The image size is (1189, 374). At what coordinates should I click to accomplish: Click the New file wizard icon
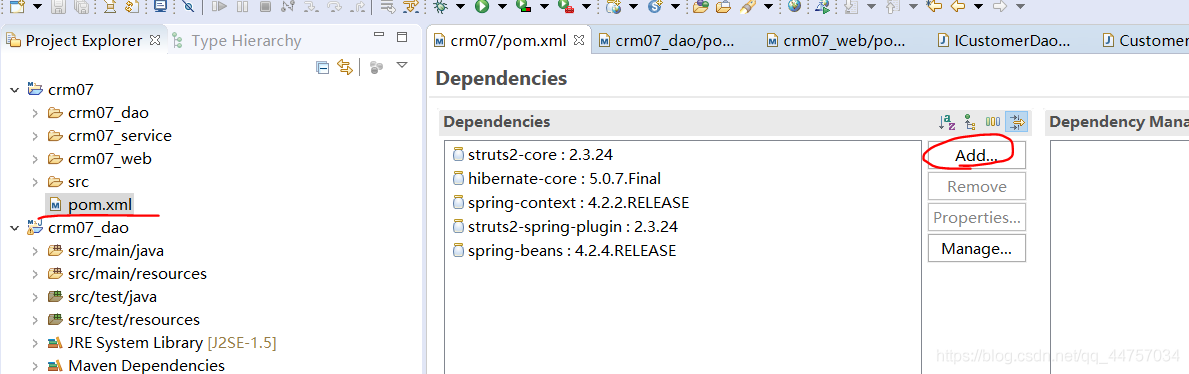coord(17,7)
